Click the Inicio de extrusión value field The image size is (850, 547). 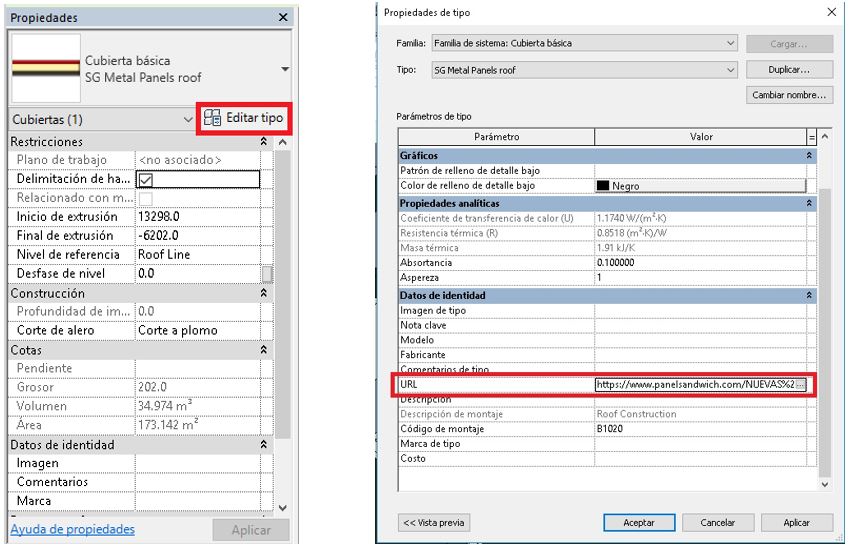[196, 217]
